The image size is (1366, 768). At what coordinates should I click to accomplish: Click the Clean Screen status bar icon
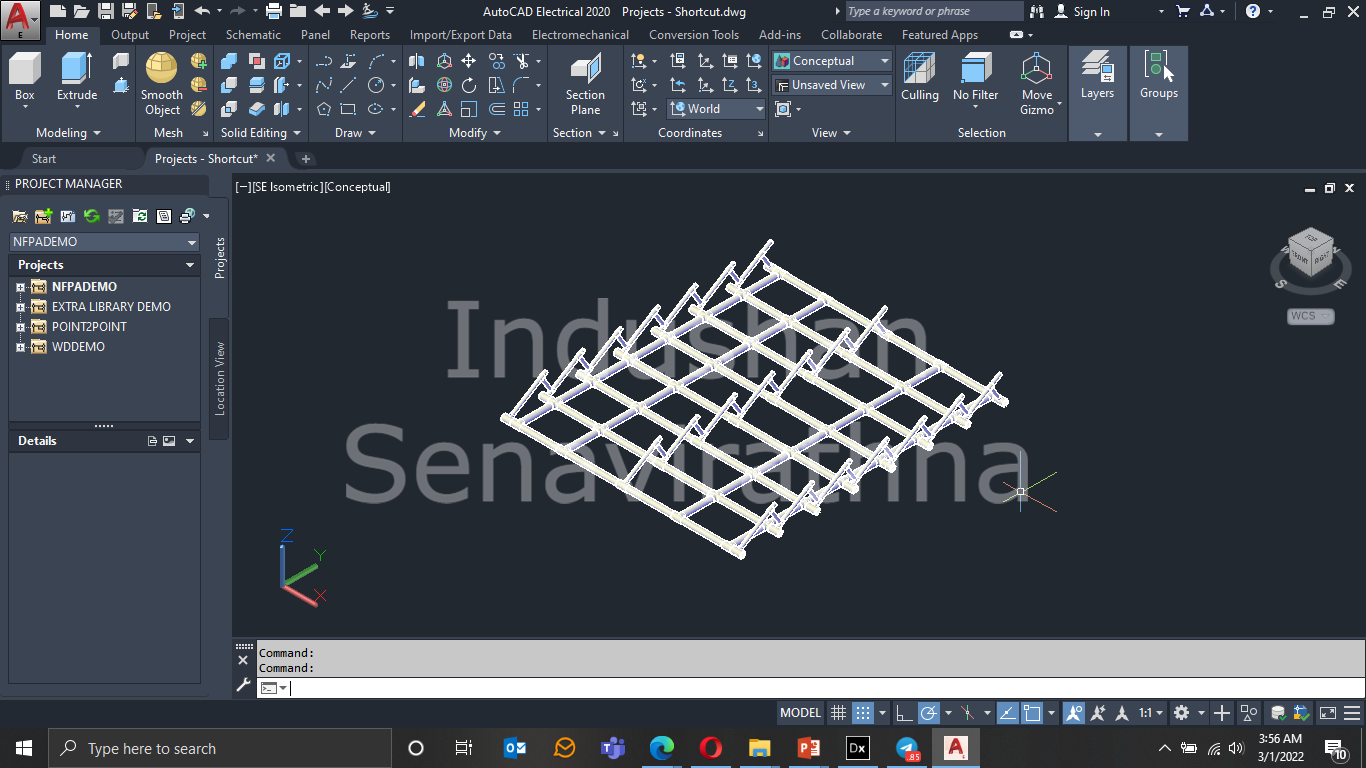[x=1328, y=713]
